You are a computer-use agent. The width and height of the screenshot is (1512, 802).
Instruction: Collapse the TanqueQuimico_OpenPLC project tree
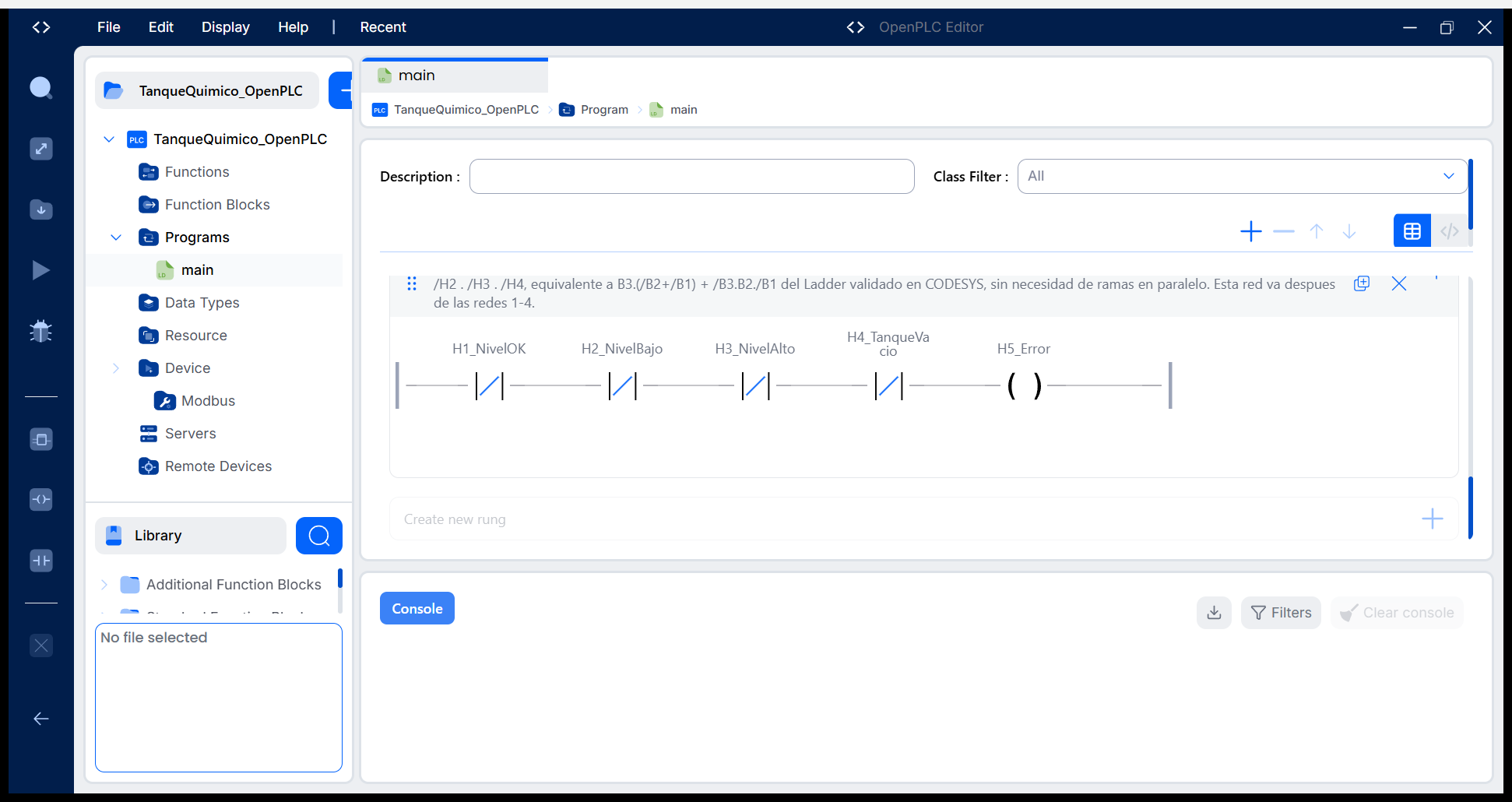[109, 139]
